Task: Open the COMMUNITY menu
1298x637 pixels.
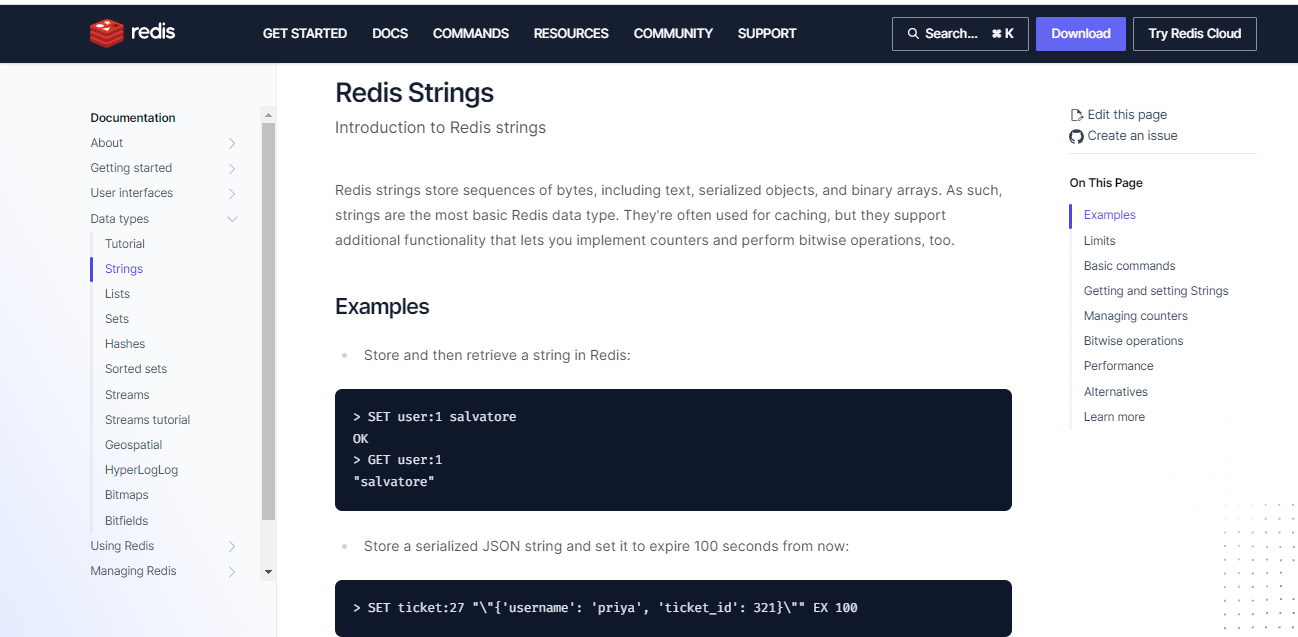Action: [673, 34]
